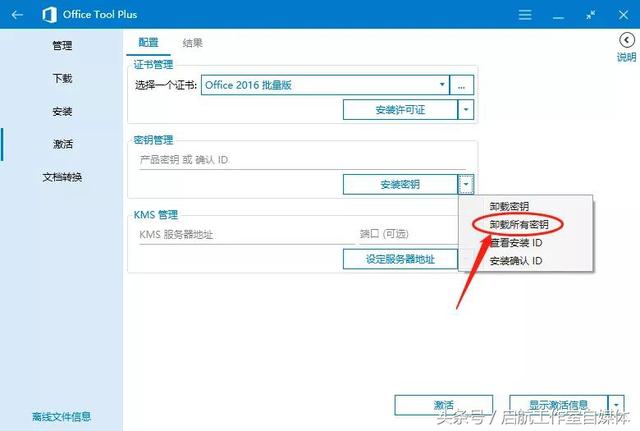
Task: Choose 卸载密钥 from the popup menu
Action: tap(526, 207)
